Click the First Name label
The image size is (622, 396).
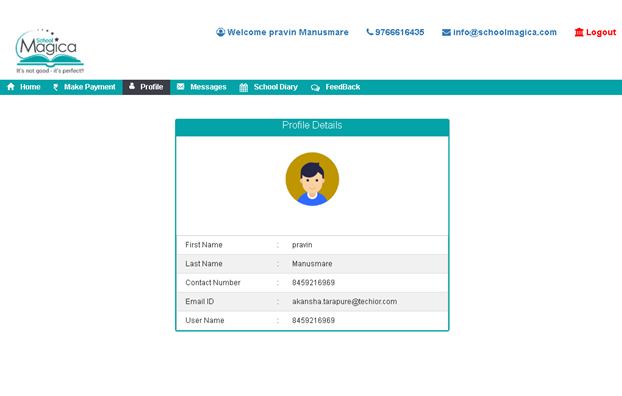[203, 245]
